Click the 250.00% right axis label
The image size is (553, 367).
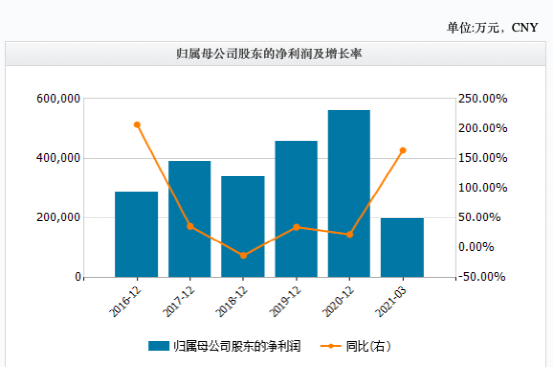point(482,99)
